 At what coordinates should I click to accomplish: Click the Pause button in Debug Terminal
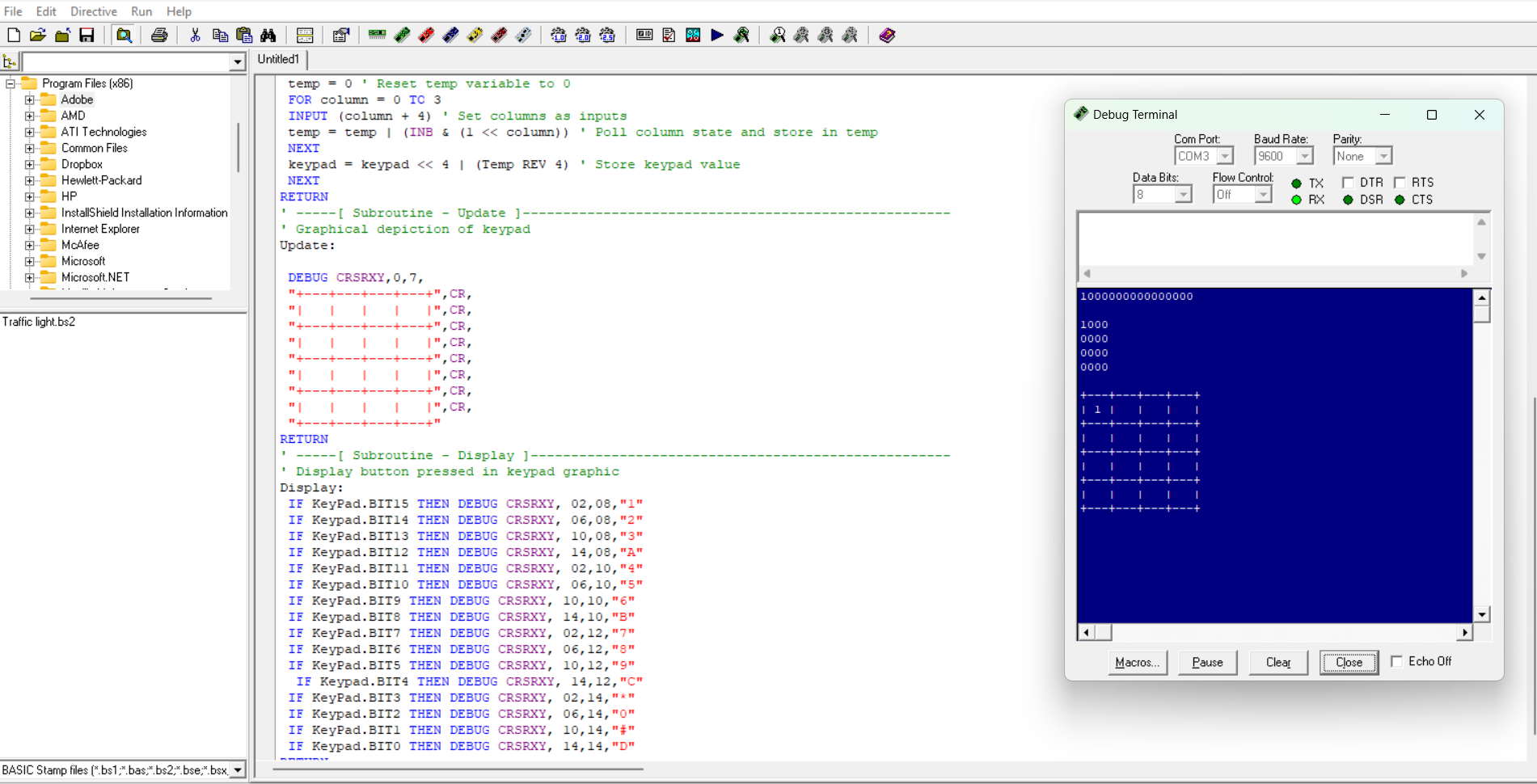(1207, 662)
